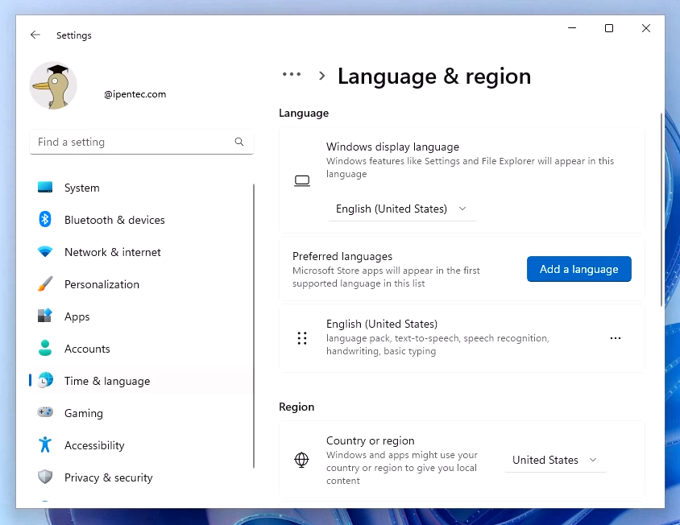The image size is (680, 525).
Task: Select the Privacy & security shield icon
Action: pos(45,477)
